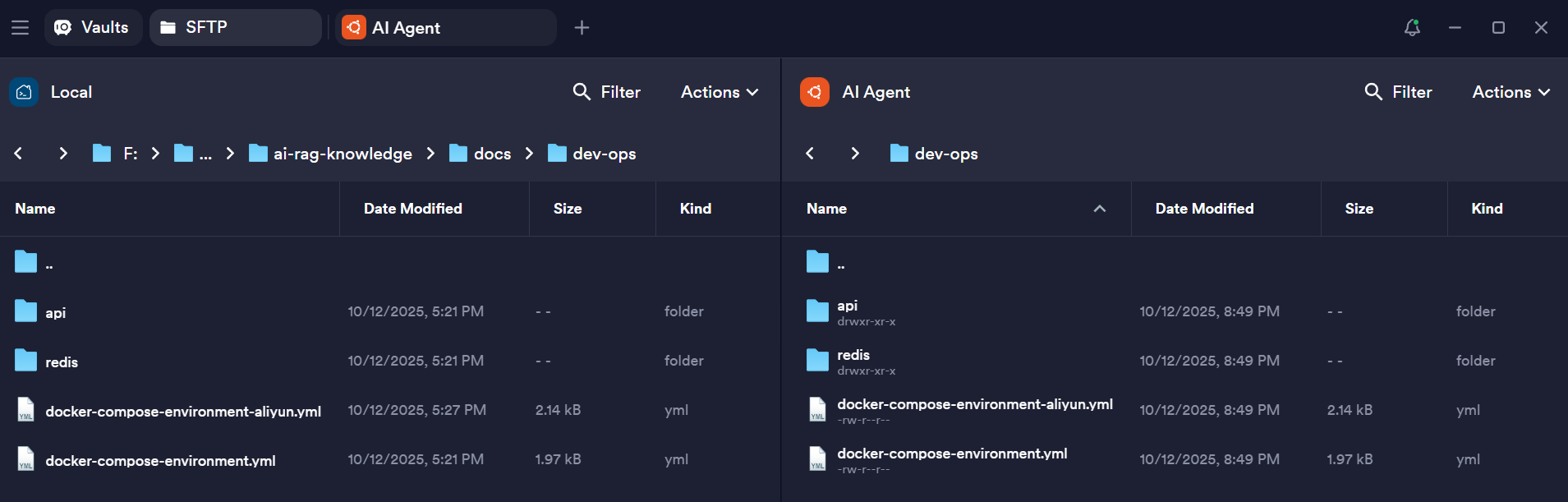Navigate to docs breadcrumb folder
Screen dimensions: 1568x502
pos(491,154)
